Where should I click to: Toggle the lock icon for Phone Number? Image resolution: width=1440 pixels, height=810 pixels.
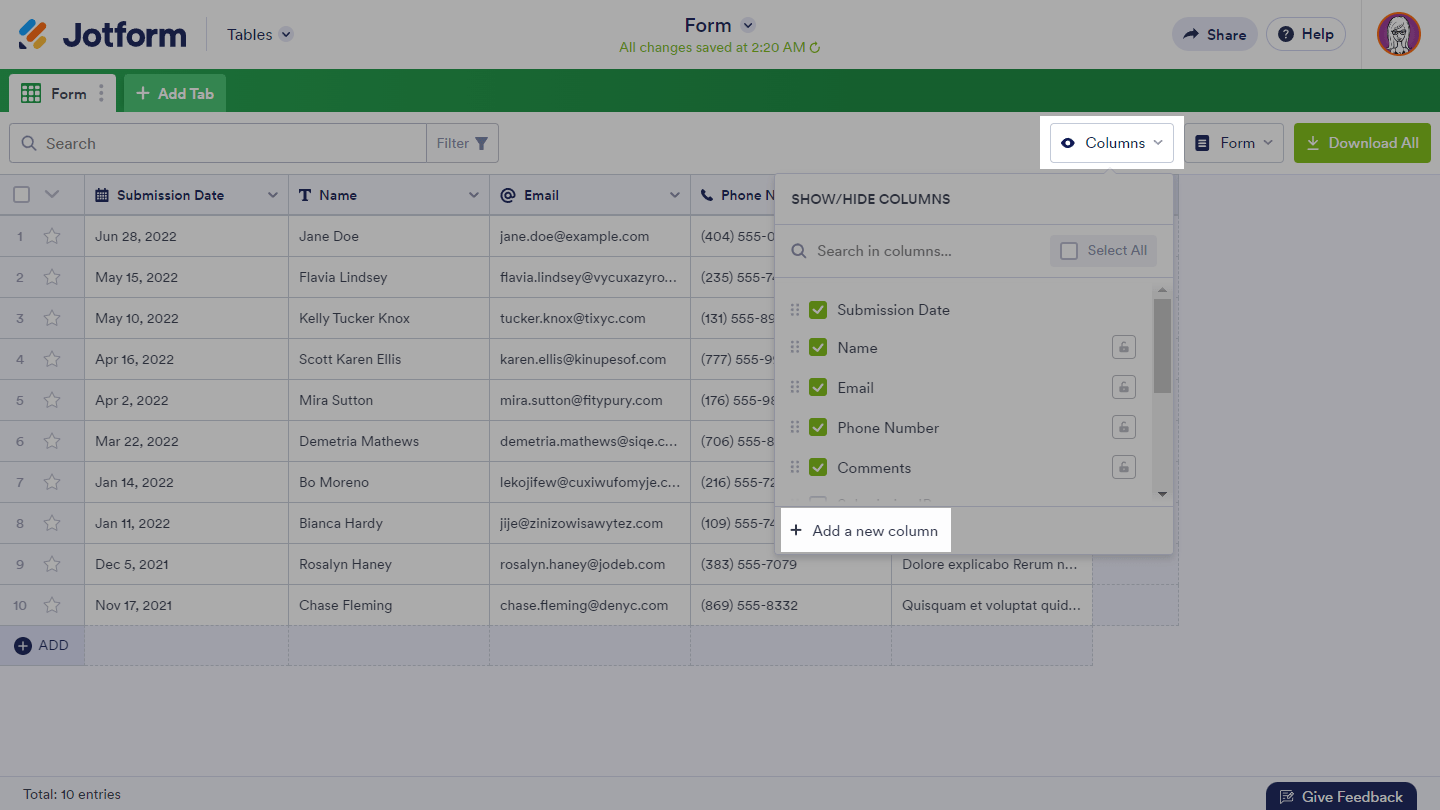click(1124, 427)
